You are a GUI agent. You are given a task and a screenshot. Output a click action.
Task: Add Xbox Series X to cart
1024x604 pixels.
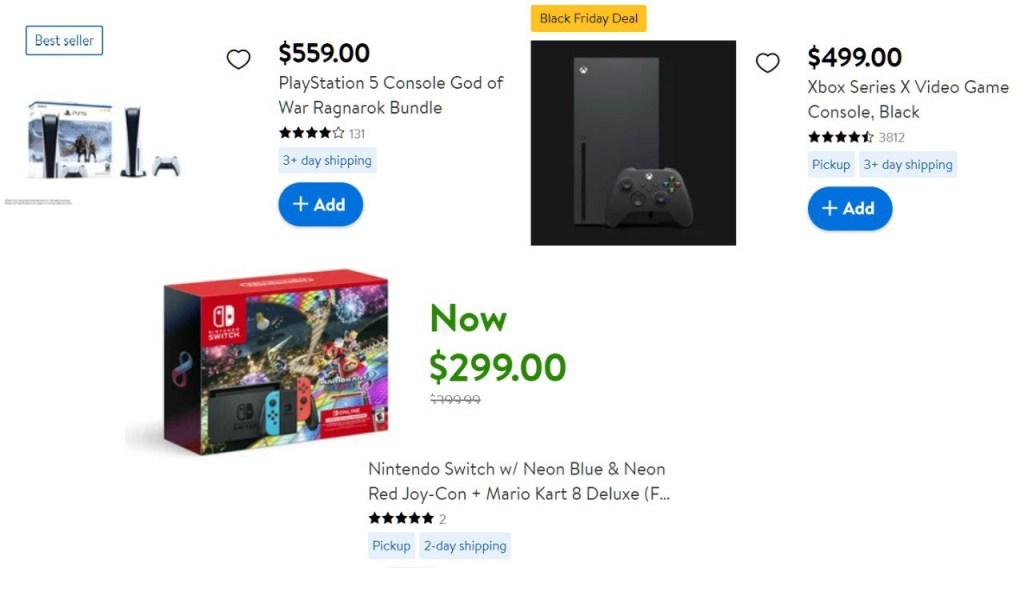pyautogui.click(x=849, y=209)
